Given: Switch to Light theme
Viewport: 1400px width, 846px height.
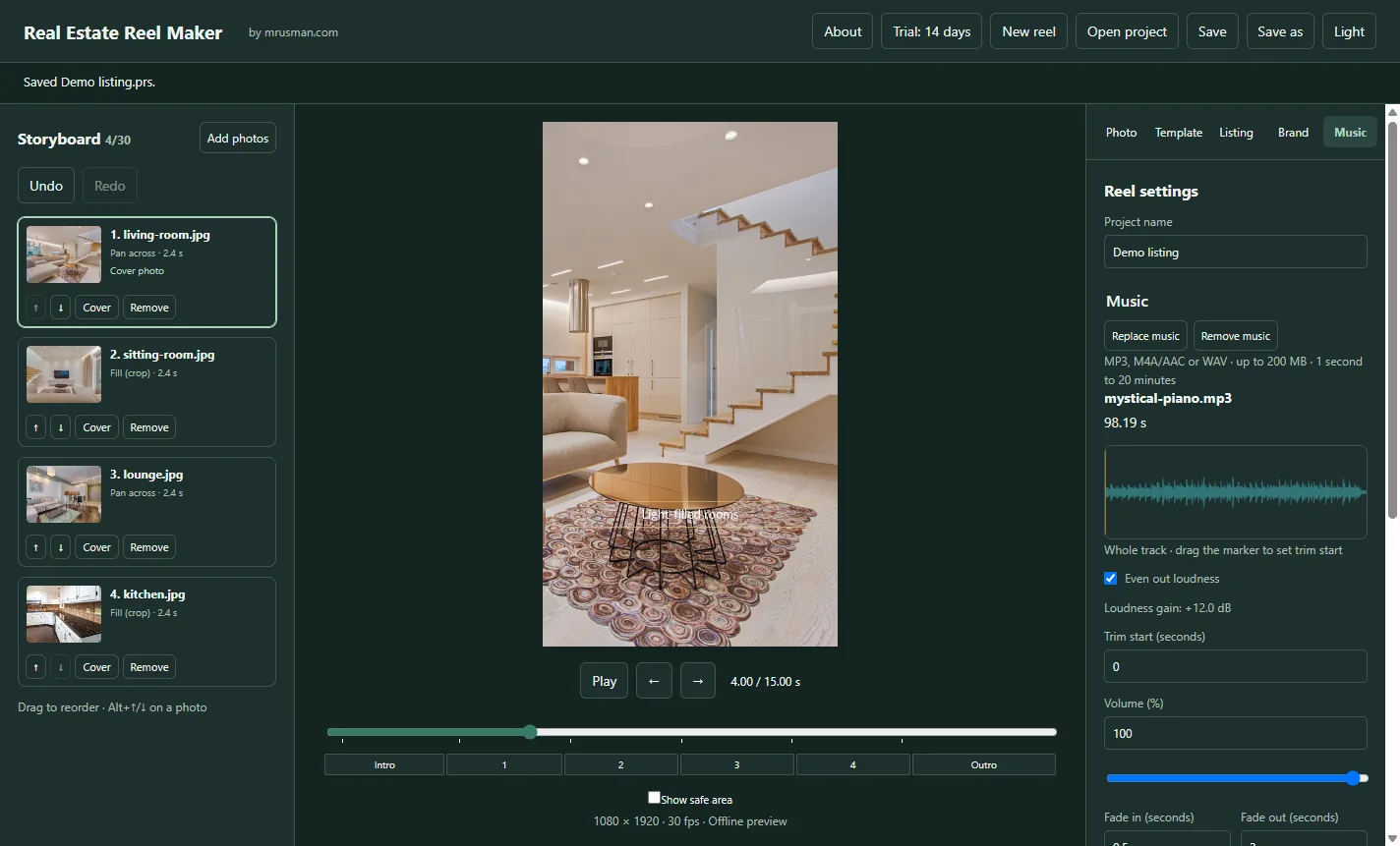Looking at the screenshot, I should click(1349, 31).
